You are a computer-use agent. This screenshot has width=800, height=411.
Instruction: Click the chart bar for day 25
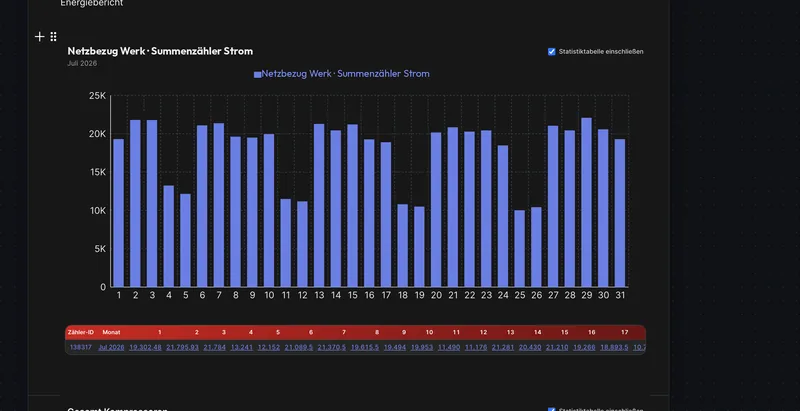(x=519, y=248)
